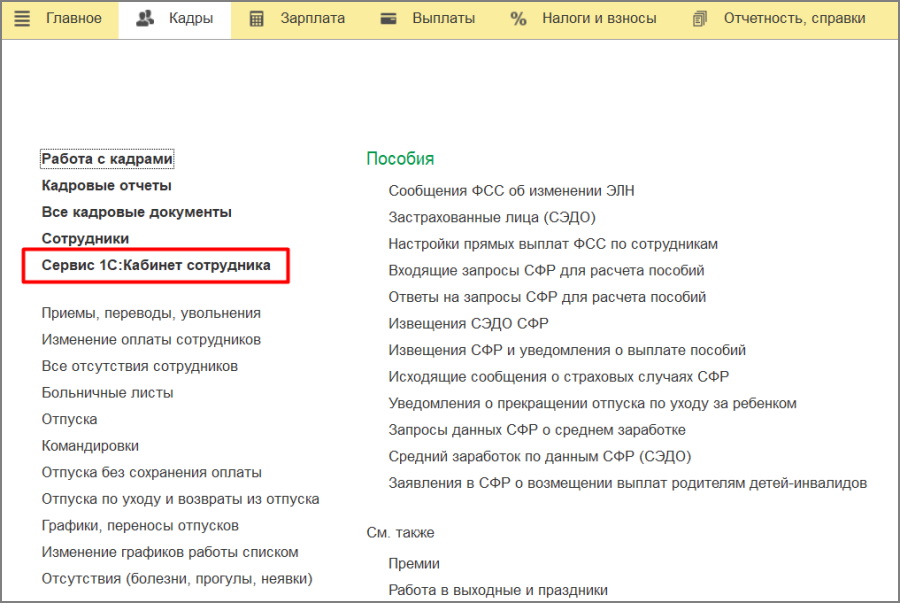Open Отсутствия (болезни, прогулы, неявки)
Screen dimensions: 900x603
177,578
